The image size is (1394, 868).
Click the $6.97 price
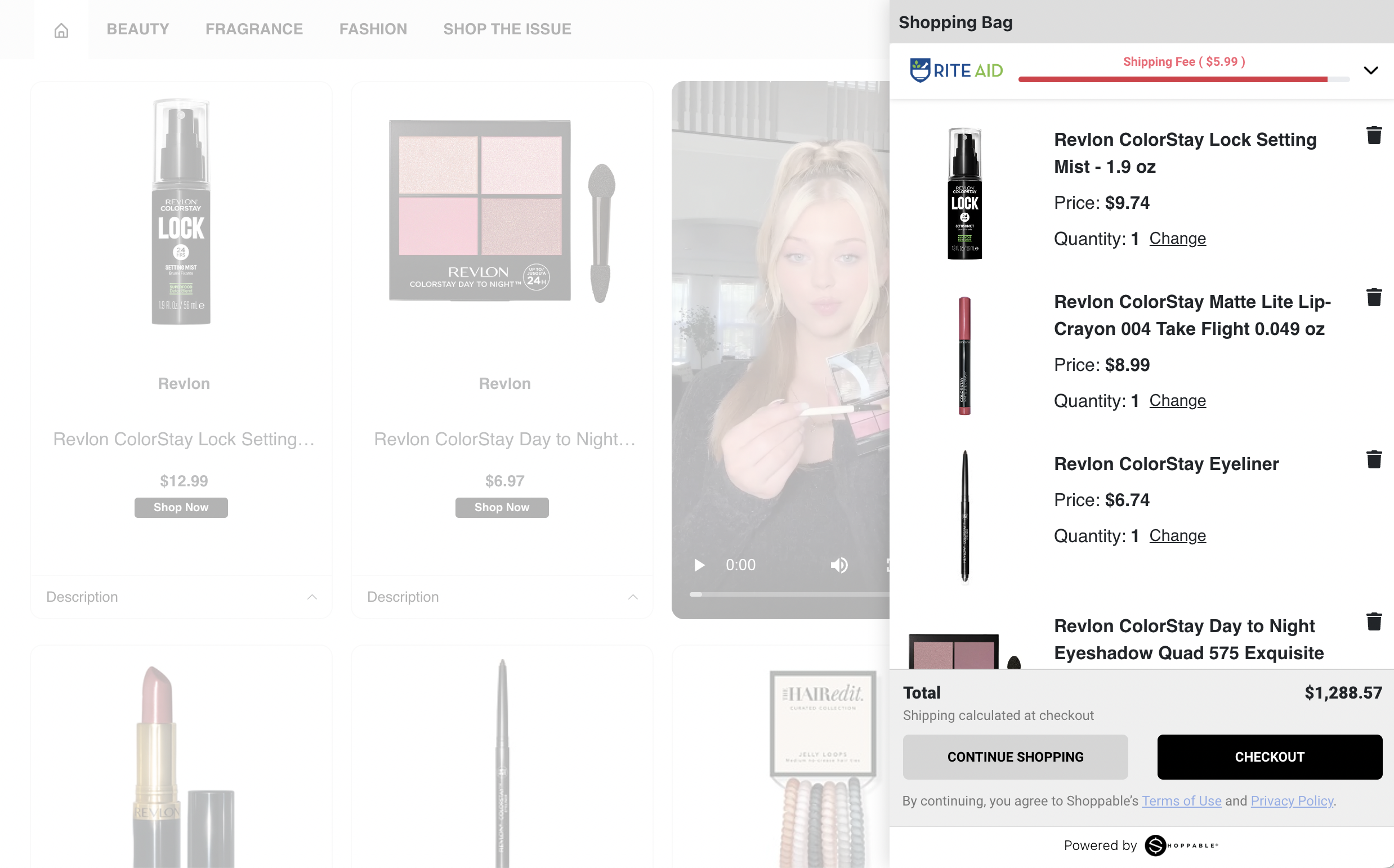(x=504, y=481)
